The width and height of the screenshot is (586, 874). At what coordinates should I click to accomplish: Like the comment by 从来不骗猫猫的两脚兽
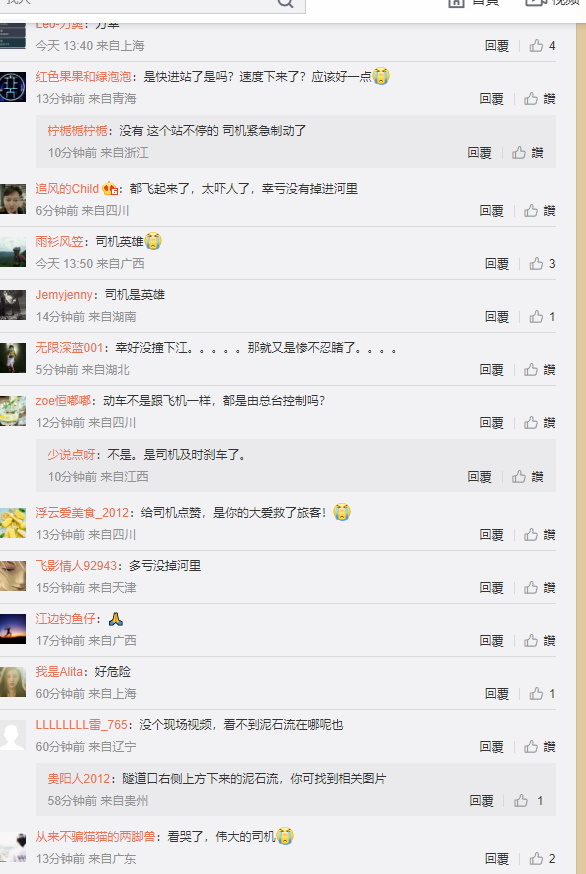point(542,858)
